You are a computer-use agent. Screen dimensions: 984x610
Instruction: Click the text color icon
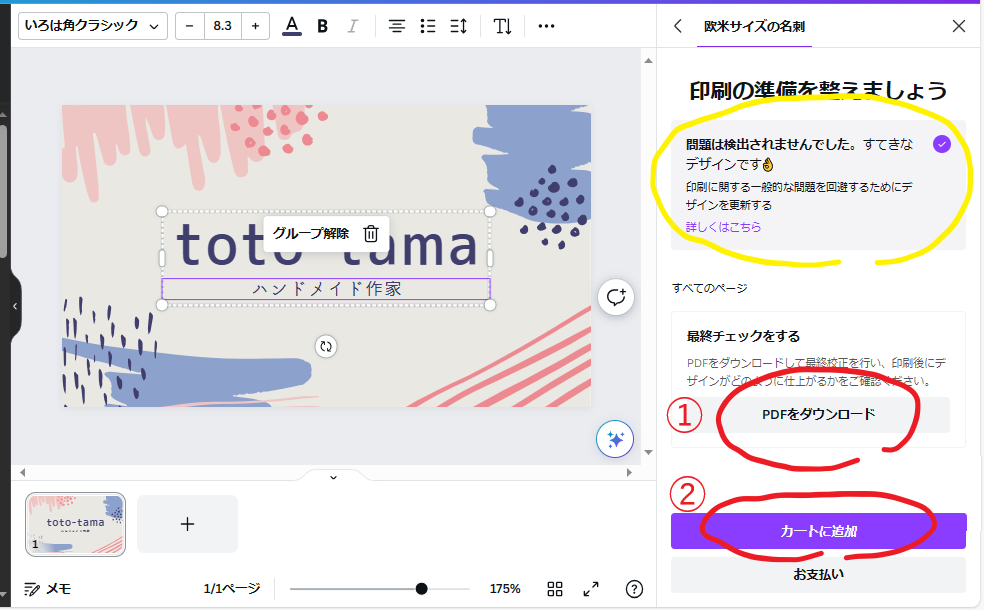coord(291,26)
